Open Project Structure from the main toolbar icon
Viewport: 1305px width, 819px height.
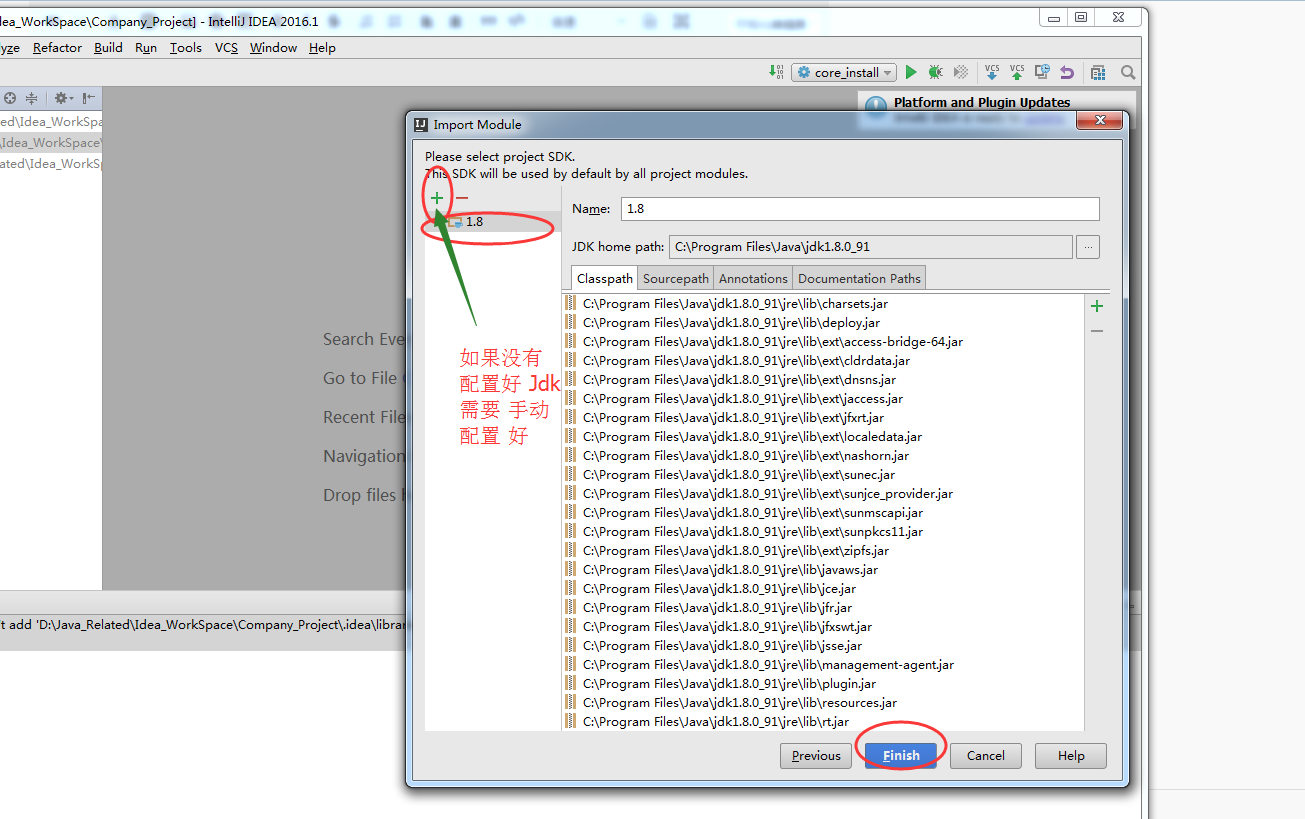(1098, 72)
